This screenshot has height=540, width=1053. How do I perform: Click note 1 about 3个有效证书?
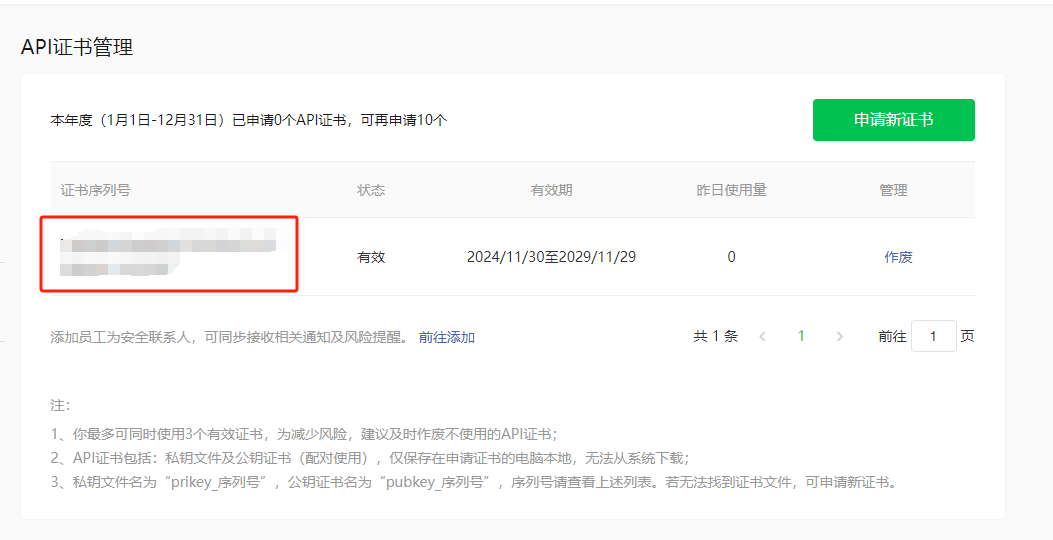point(304,435)
